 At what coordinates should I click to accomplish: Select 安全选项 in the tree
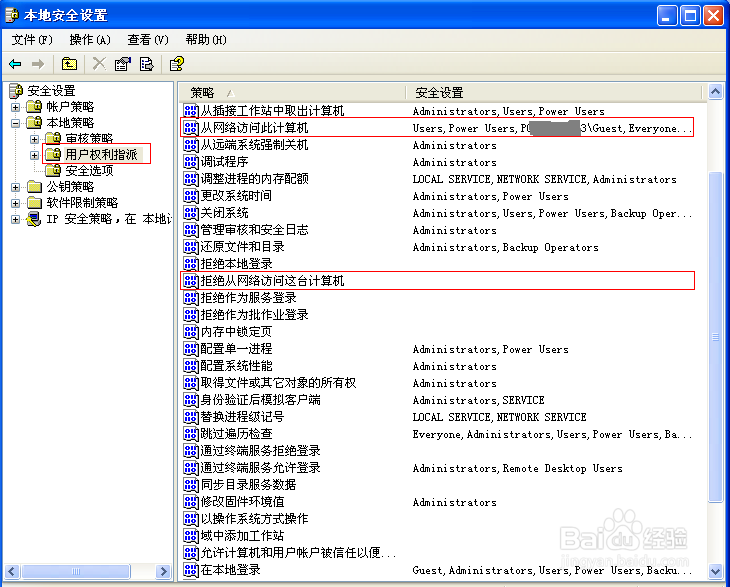[x=89, y=170]
